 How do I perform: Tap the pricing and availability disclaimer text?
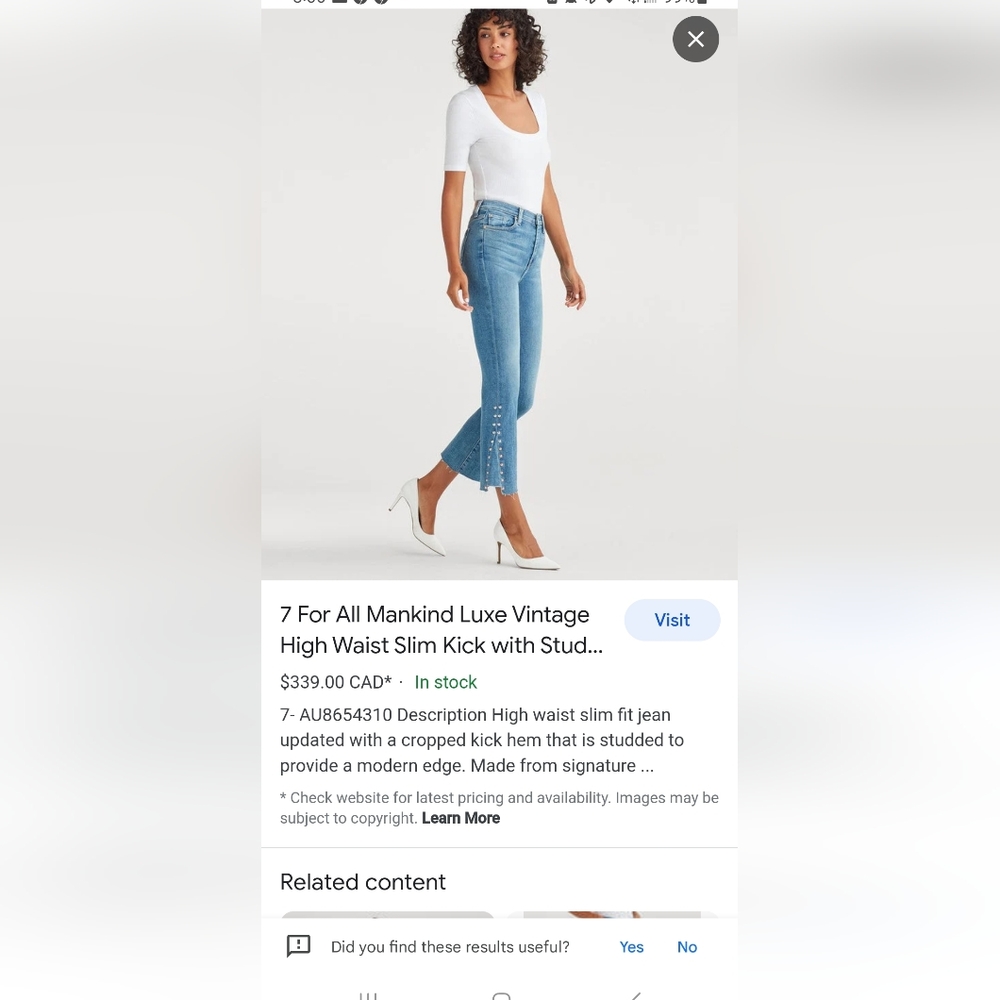point(499,807)
